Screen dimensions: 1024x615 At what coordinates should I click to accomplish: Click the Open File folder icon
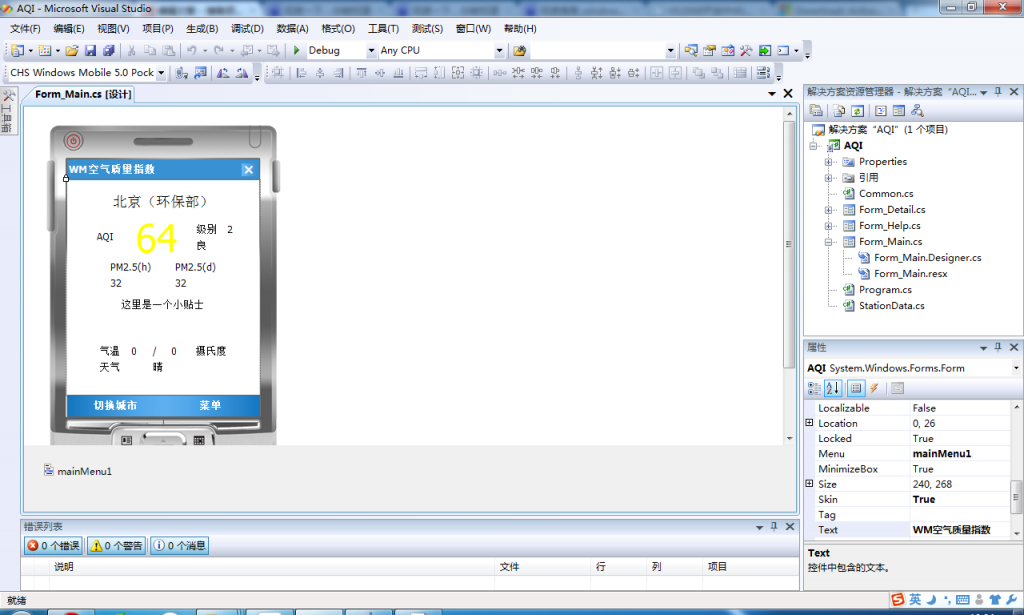click(x=72, y=50)
